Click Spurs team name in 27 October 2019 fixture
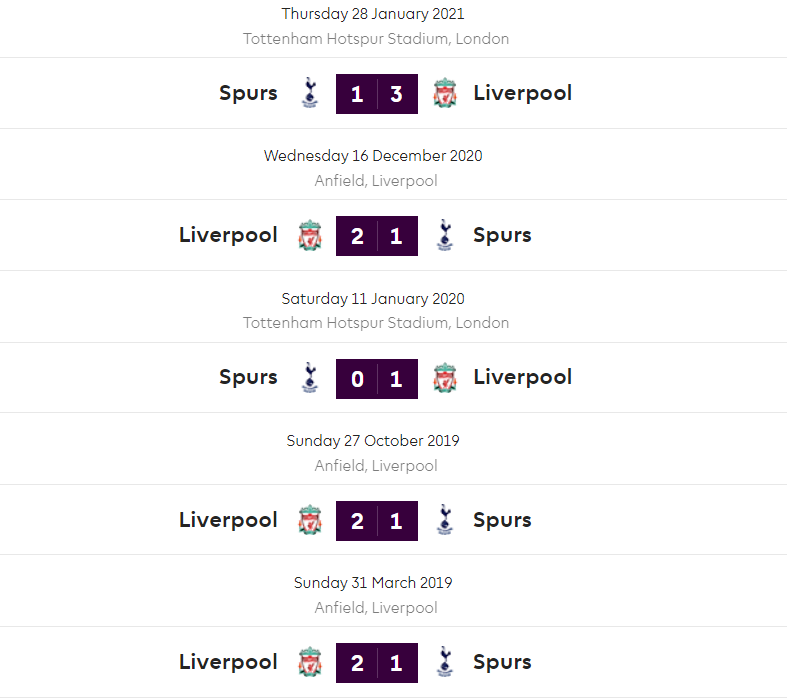The width and height of the screenshot is (787, 699). [502, 520]
